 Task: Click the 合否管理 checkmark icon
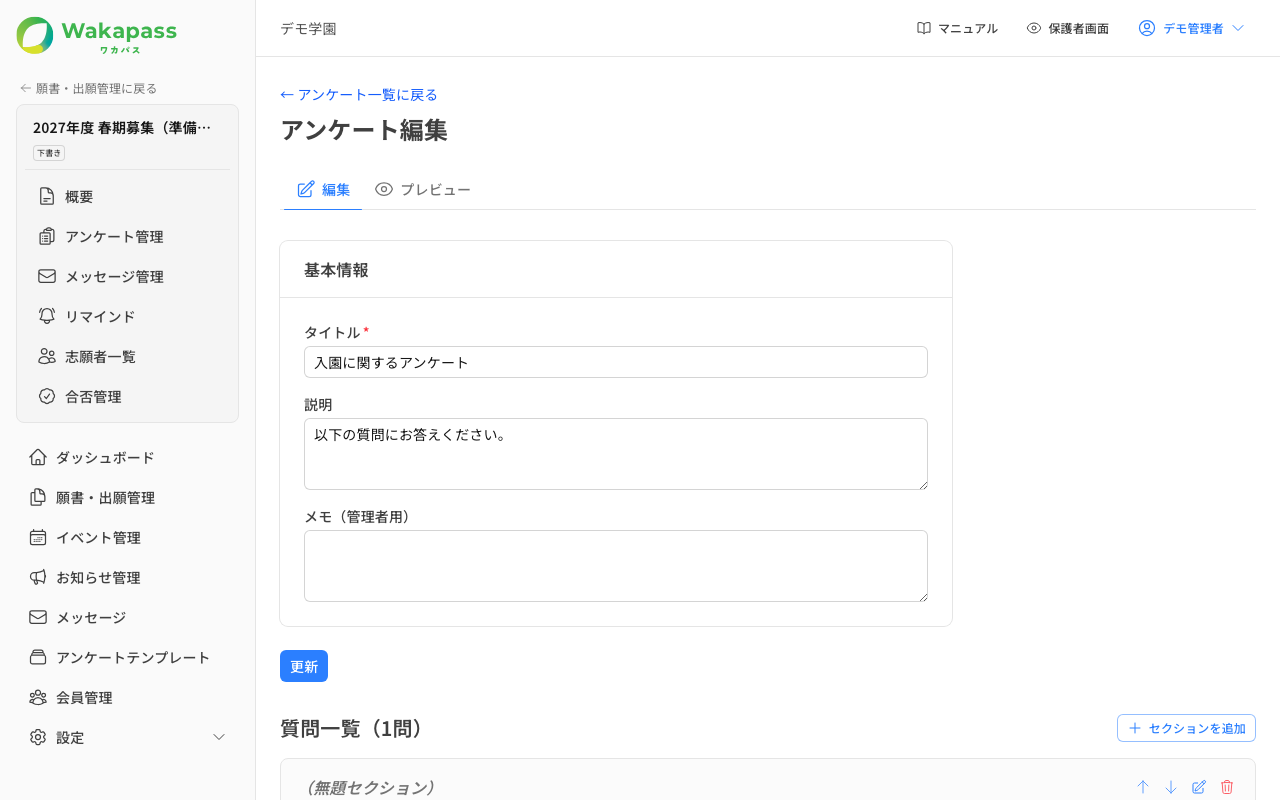[47, 396]
